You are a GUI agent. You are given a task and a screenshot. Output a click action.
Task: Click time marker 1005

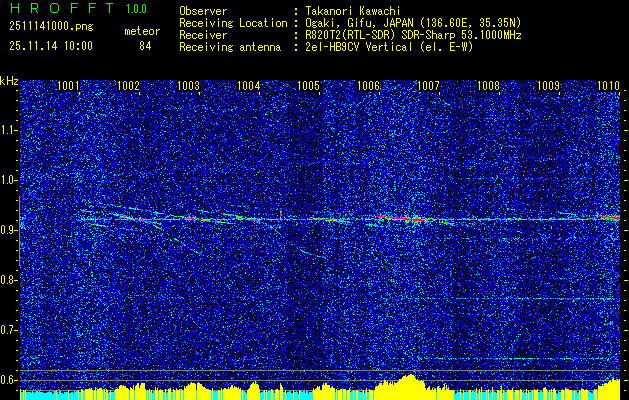(308, 85)
